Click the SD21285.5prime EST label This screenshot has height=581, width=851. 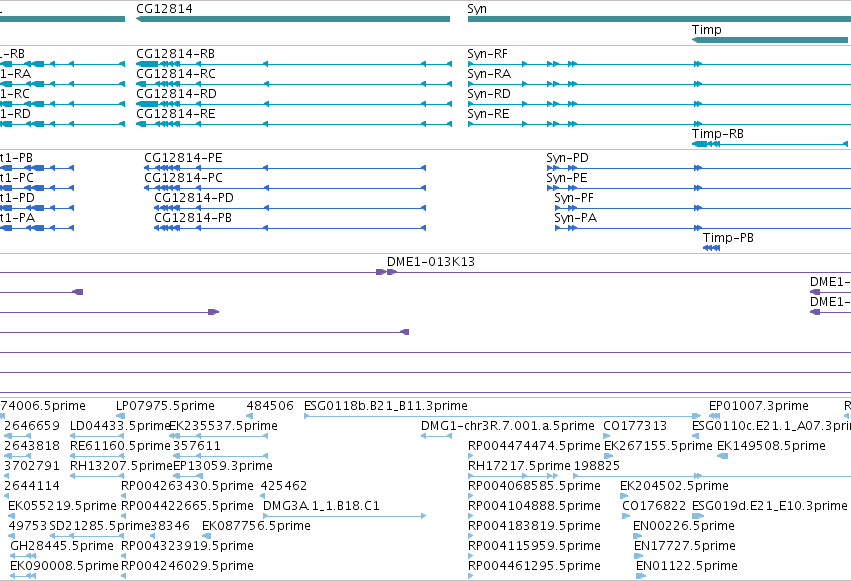tap(99, 526)
